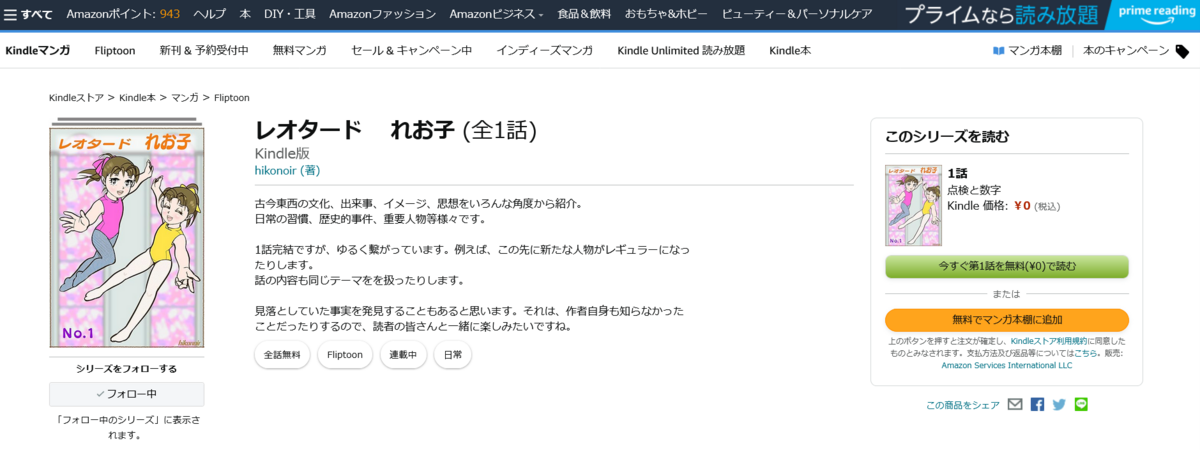Click 今すぐ第1話を無料(¥0)で読む button

coord(1007,267)
